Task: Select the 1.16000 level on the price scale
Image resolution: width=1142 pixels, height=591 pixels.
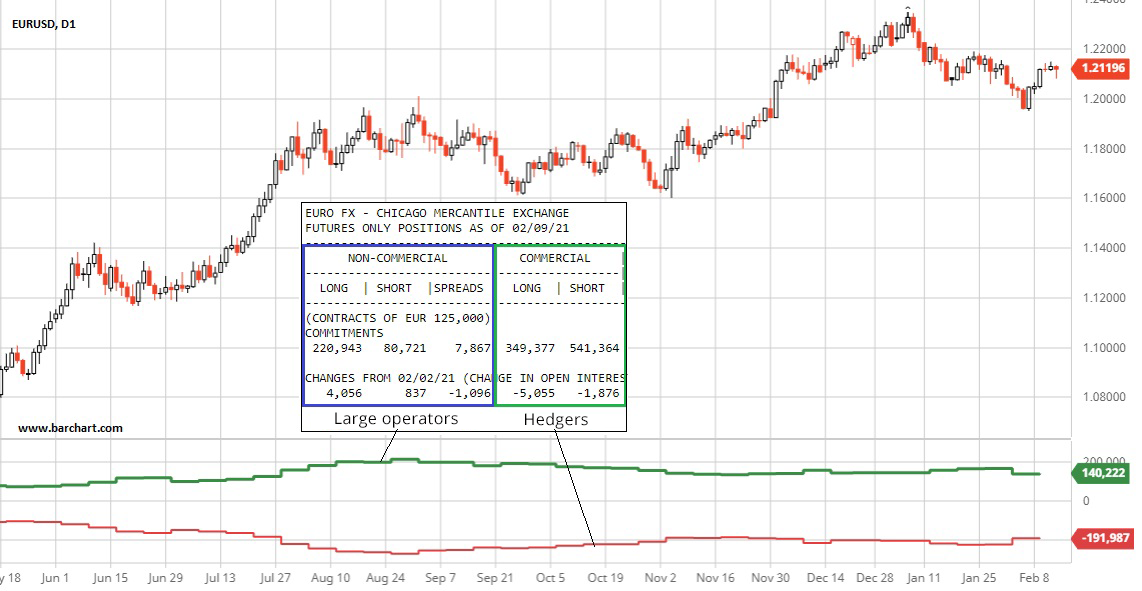Action: 1104,198
